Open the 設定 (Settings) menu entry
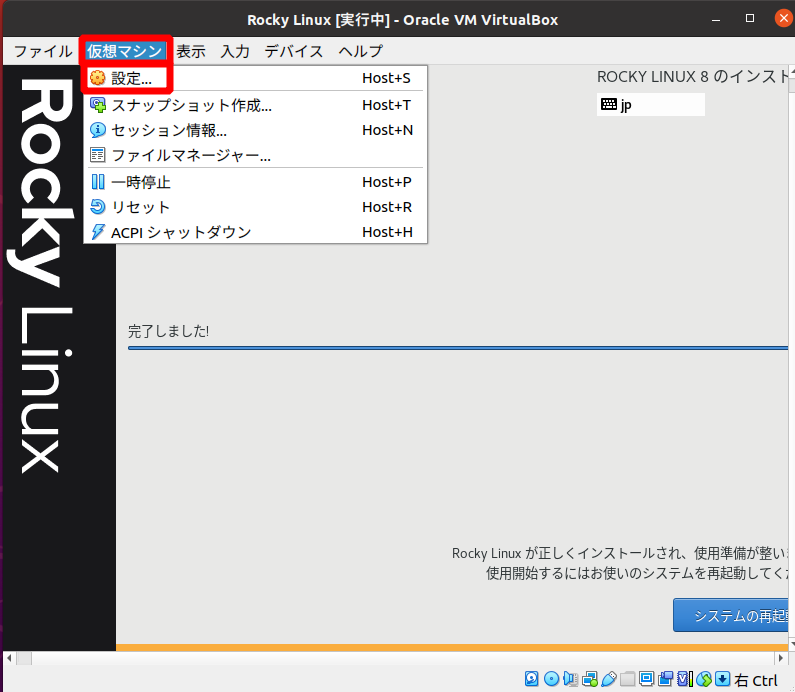Viewport: 795px width, 692px height. 255,78
